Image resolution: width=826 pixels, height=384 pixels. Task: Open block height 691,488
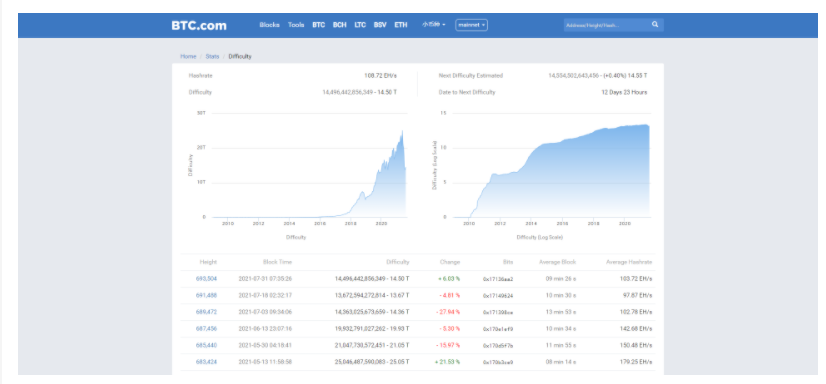[x=206, y=296]
